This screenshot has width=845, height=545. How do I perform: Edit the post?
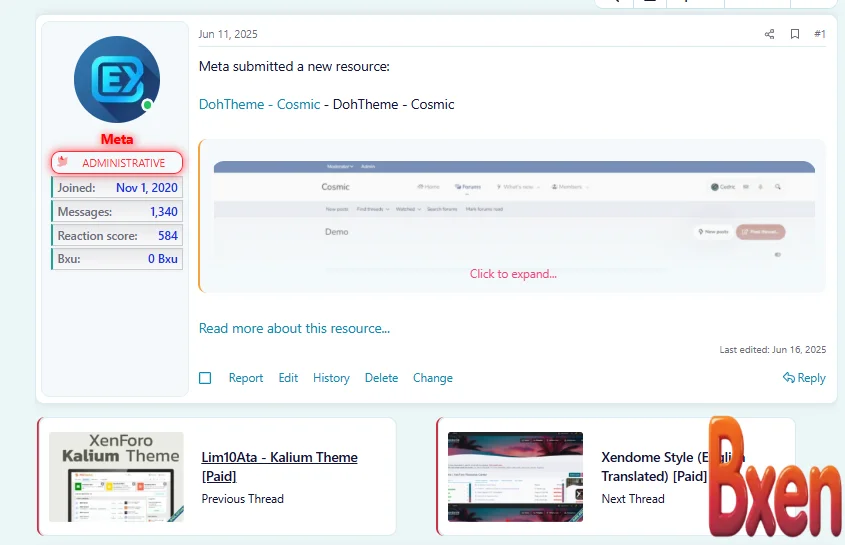288,378
